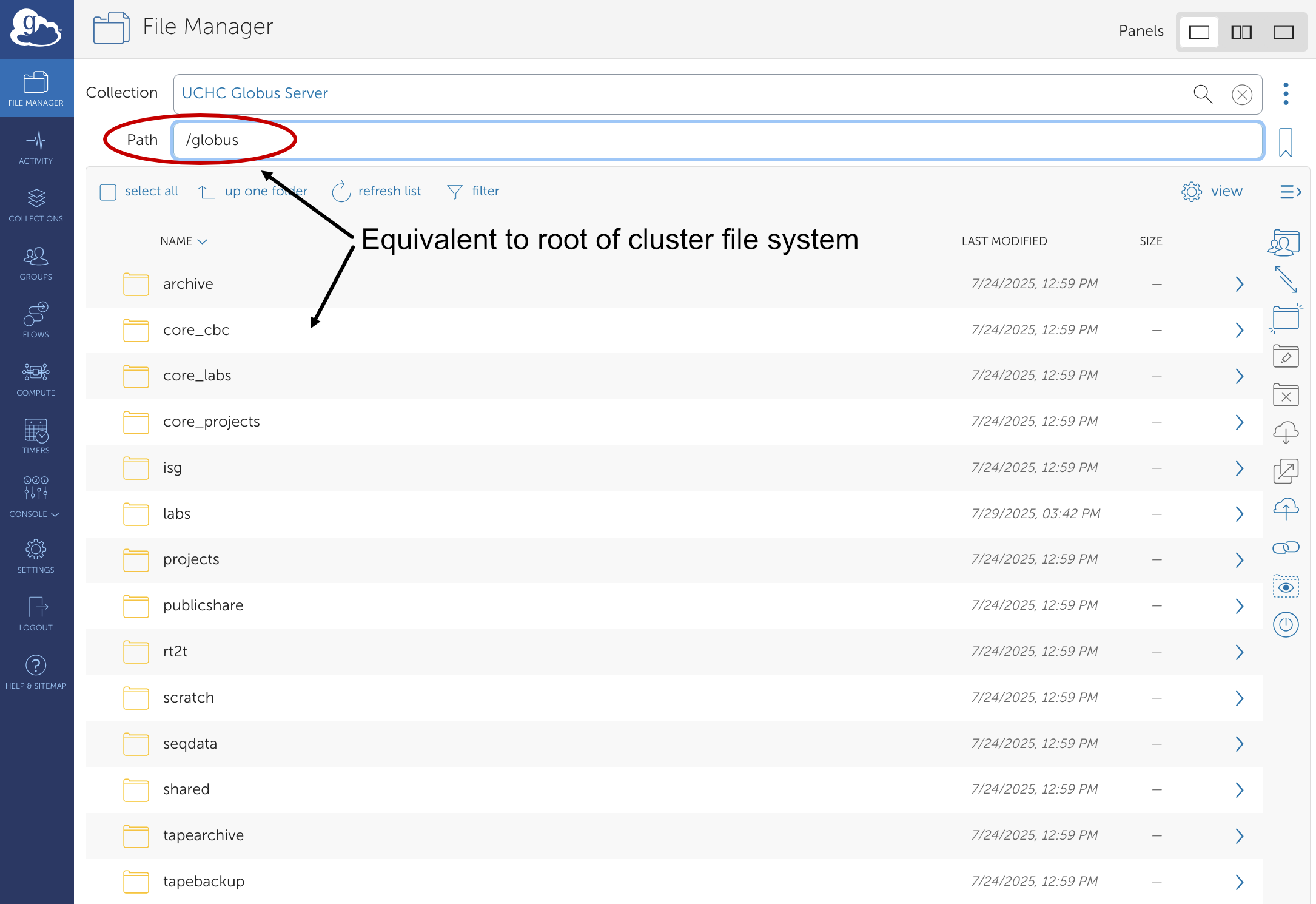Select the publicshare folder row
Viewport: 1316px width, 904px height.
[674, 606]
